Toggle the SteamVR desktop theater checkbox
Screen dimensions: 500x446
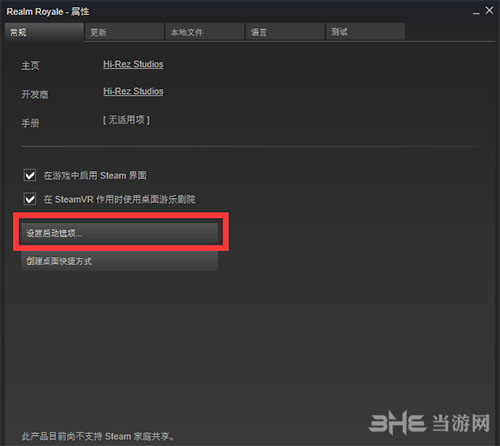tap(30, 199)
